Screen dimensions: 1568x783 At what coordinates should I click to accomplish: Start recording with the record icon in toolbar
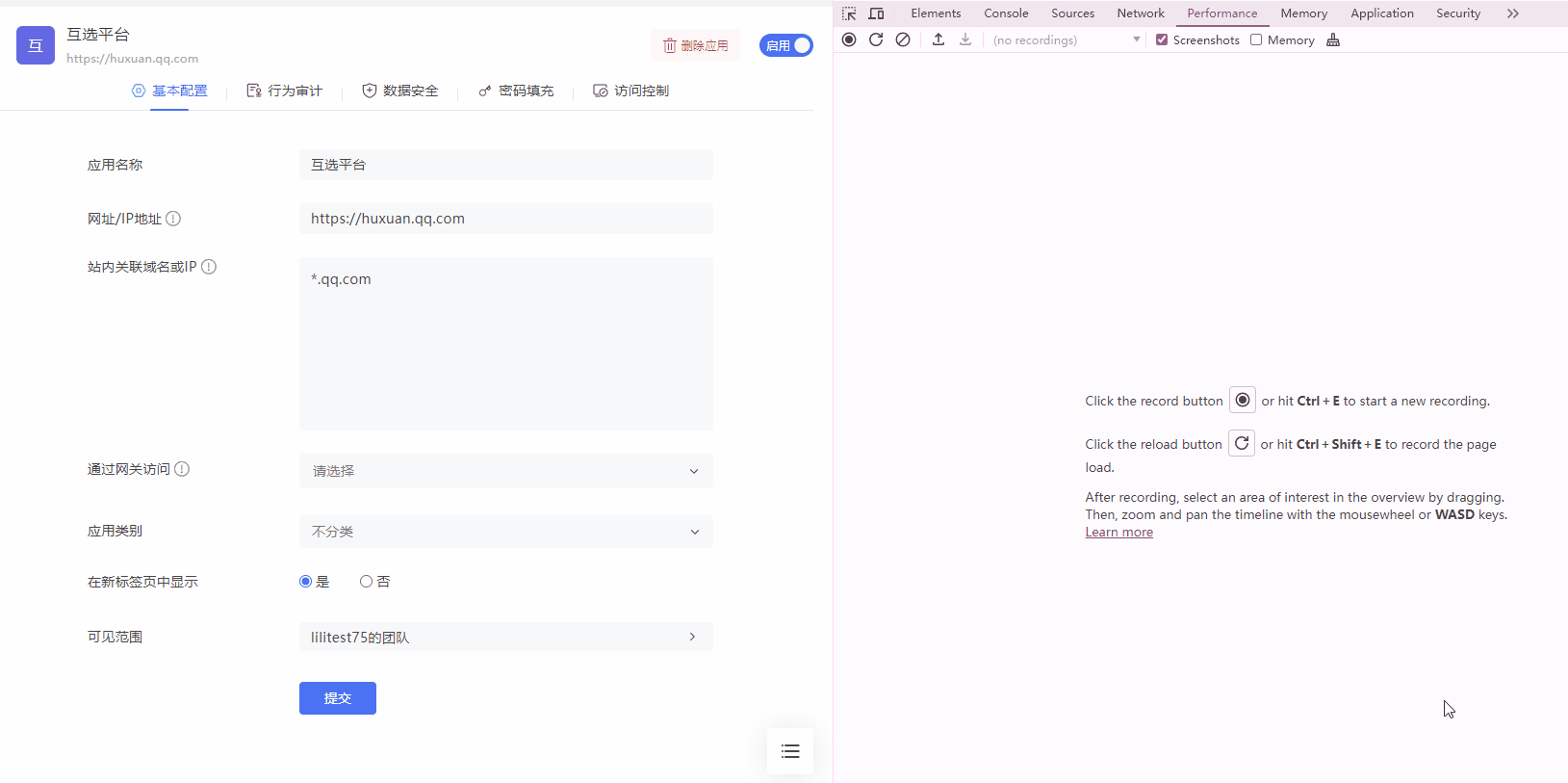849,39
